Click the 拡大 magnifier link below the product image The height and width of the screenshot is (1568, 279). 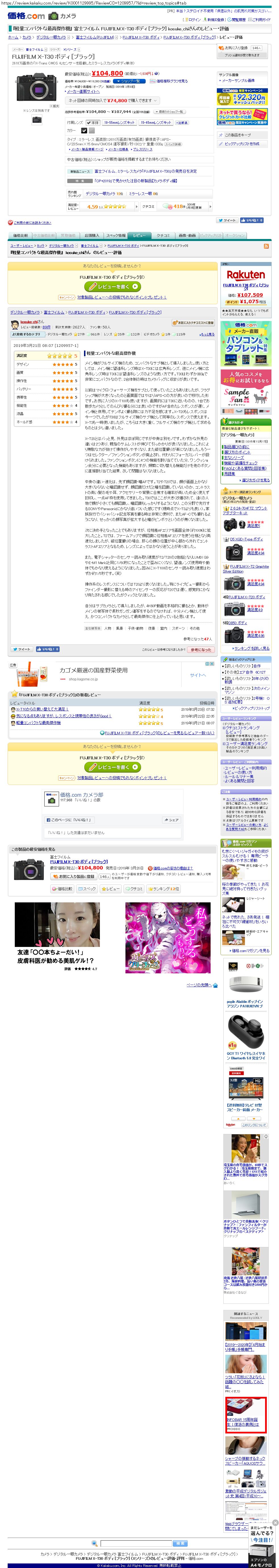(x=55, y=106)
